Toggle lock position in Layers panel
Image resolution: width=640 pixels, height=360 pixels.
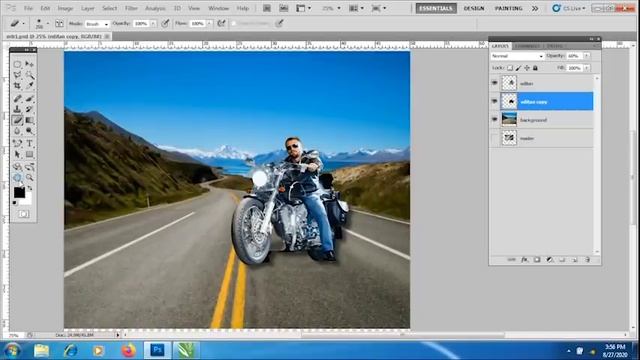click(527, 68)
